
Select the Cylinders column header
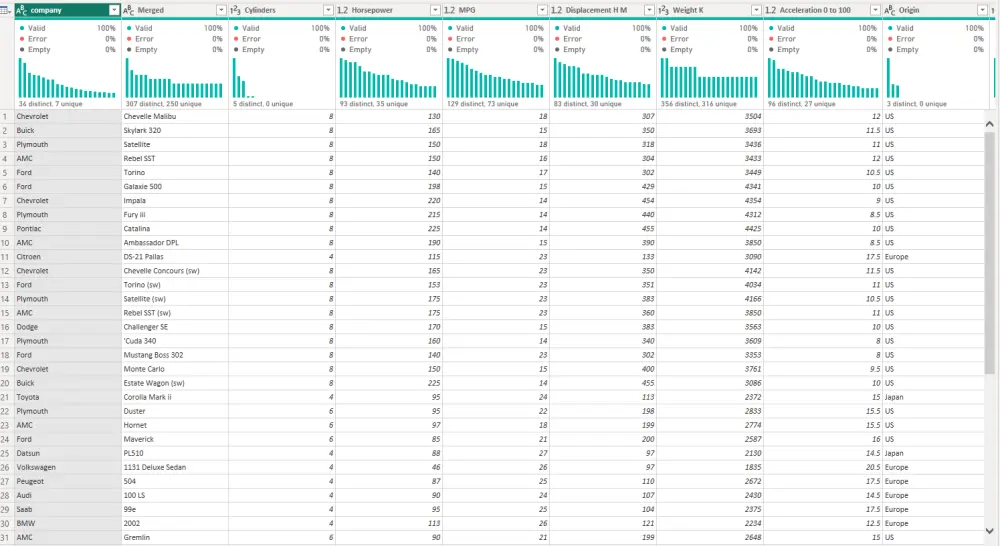point(281,10)
